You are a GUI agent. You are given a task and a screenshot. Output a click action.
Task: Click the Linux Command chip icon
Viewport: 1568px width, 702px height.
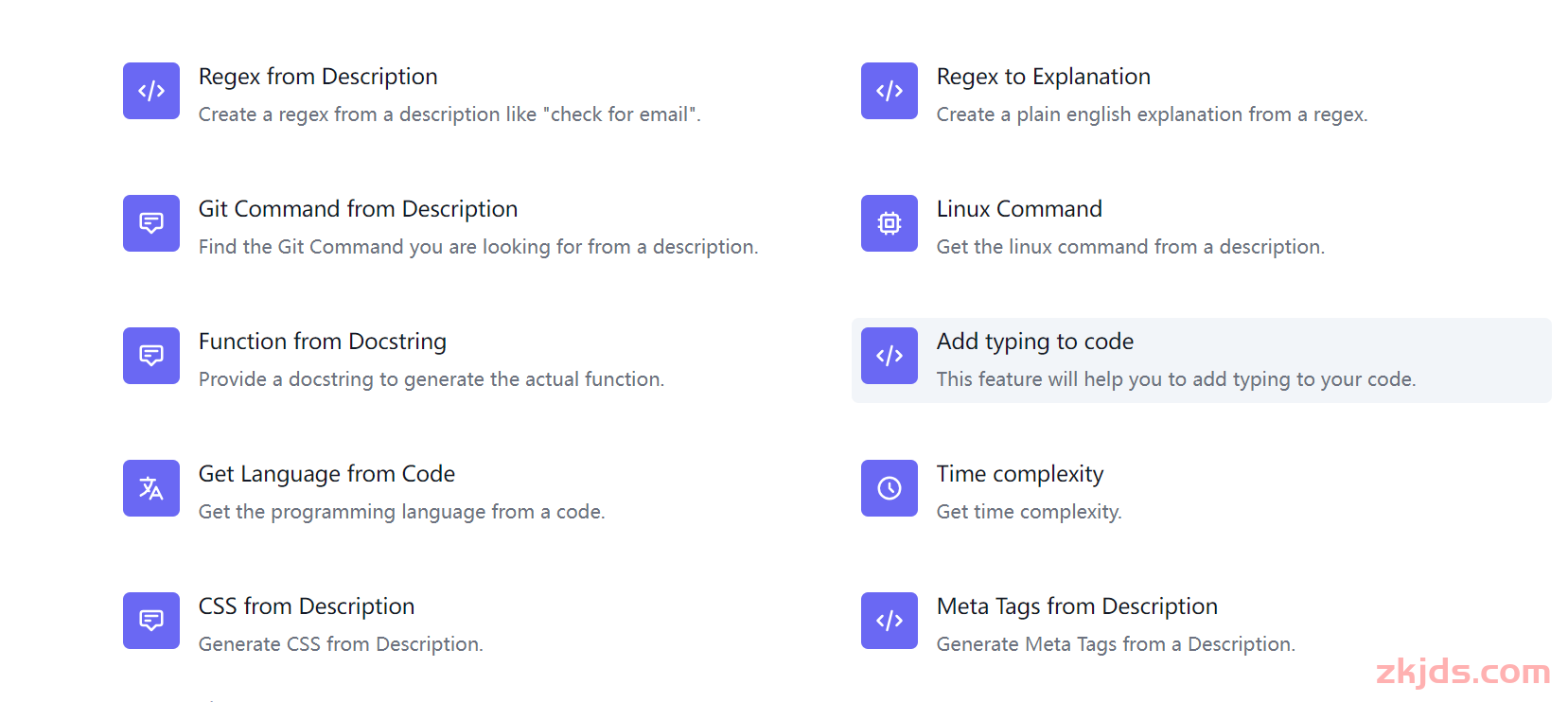coord(890,223)
